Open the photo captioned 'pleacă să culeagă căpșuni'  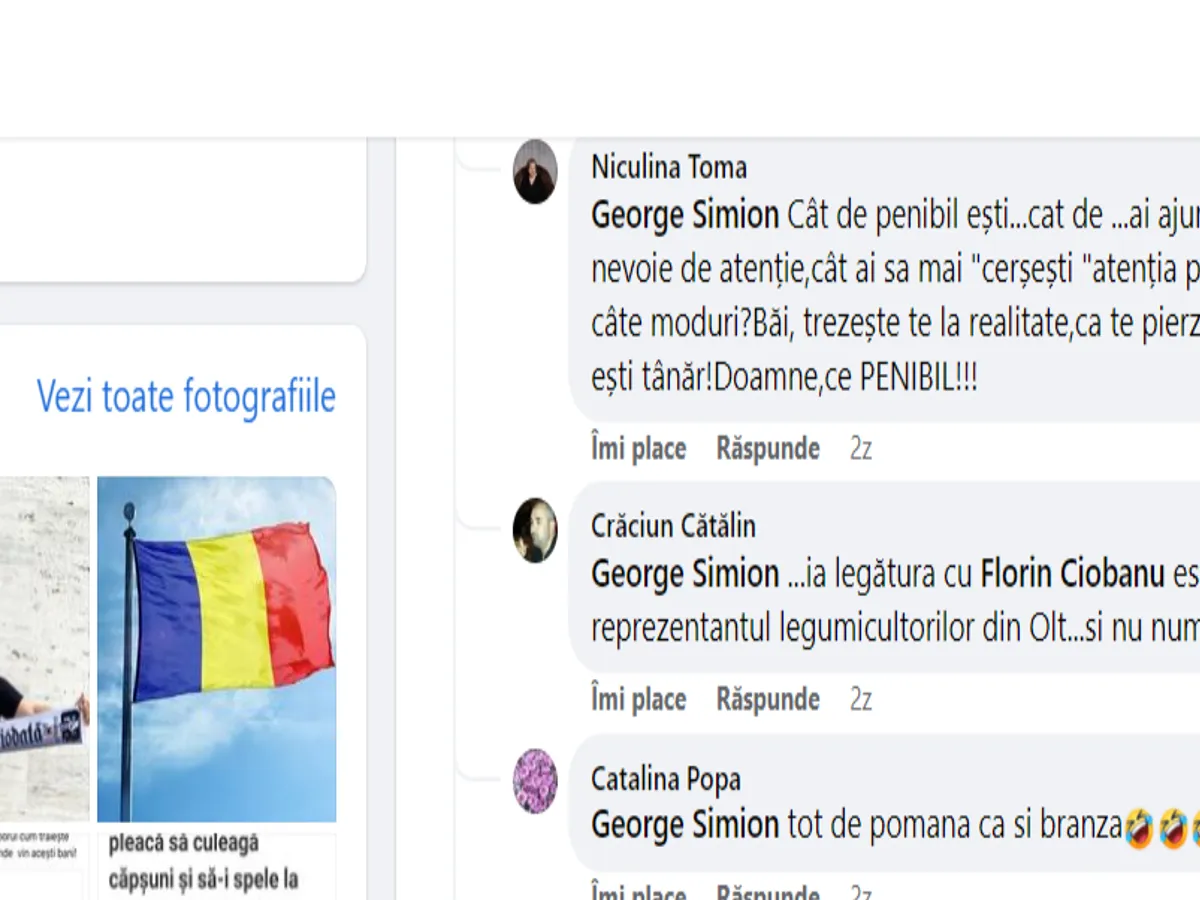(217, 862)
